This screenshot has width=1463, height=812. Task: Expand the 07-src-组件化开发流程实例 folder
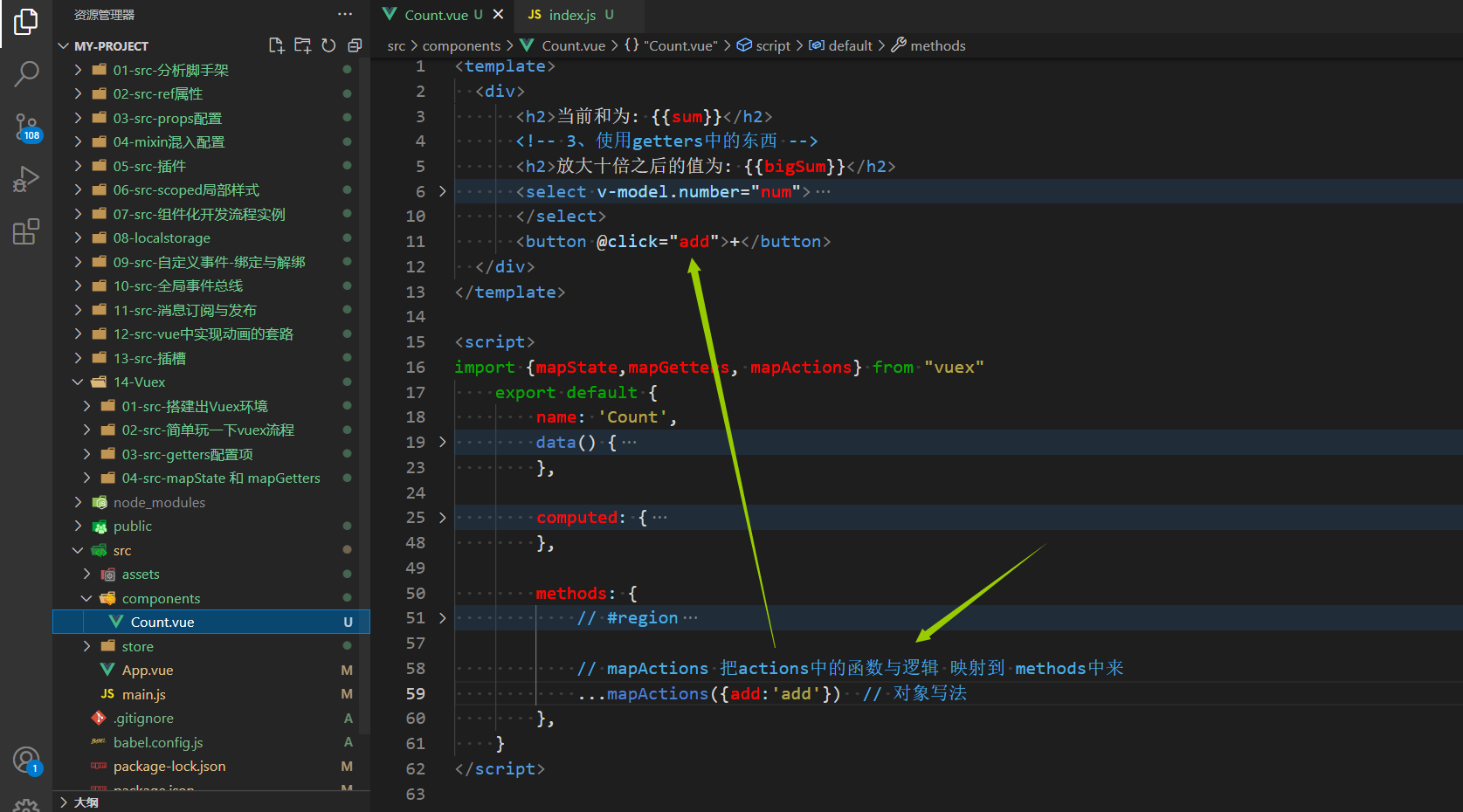(78, 214)
